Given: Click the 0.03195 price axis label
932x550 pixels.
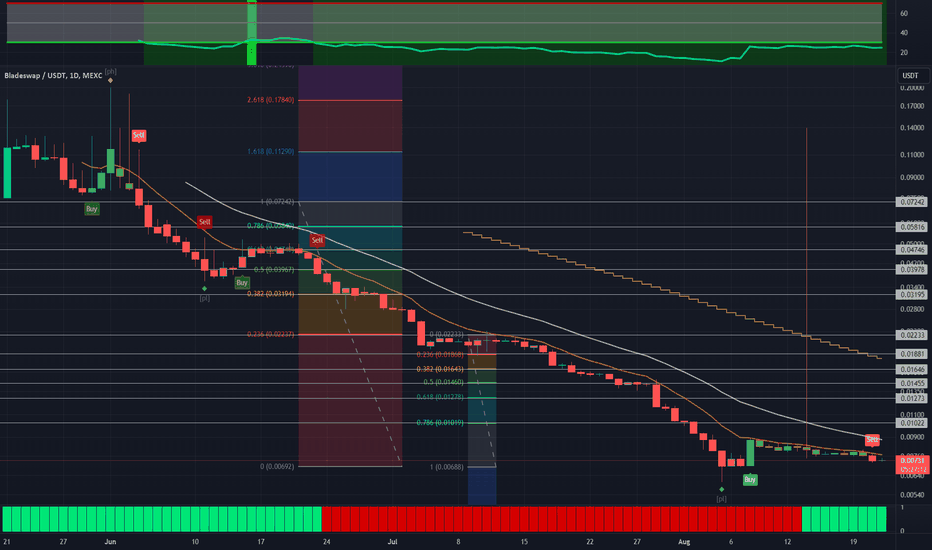Looking at the screenshot, I should [912, 294].
